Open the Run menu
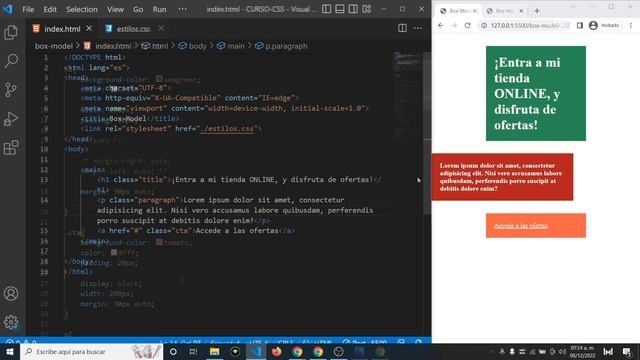The image size is (640, 360). point(159,9)
